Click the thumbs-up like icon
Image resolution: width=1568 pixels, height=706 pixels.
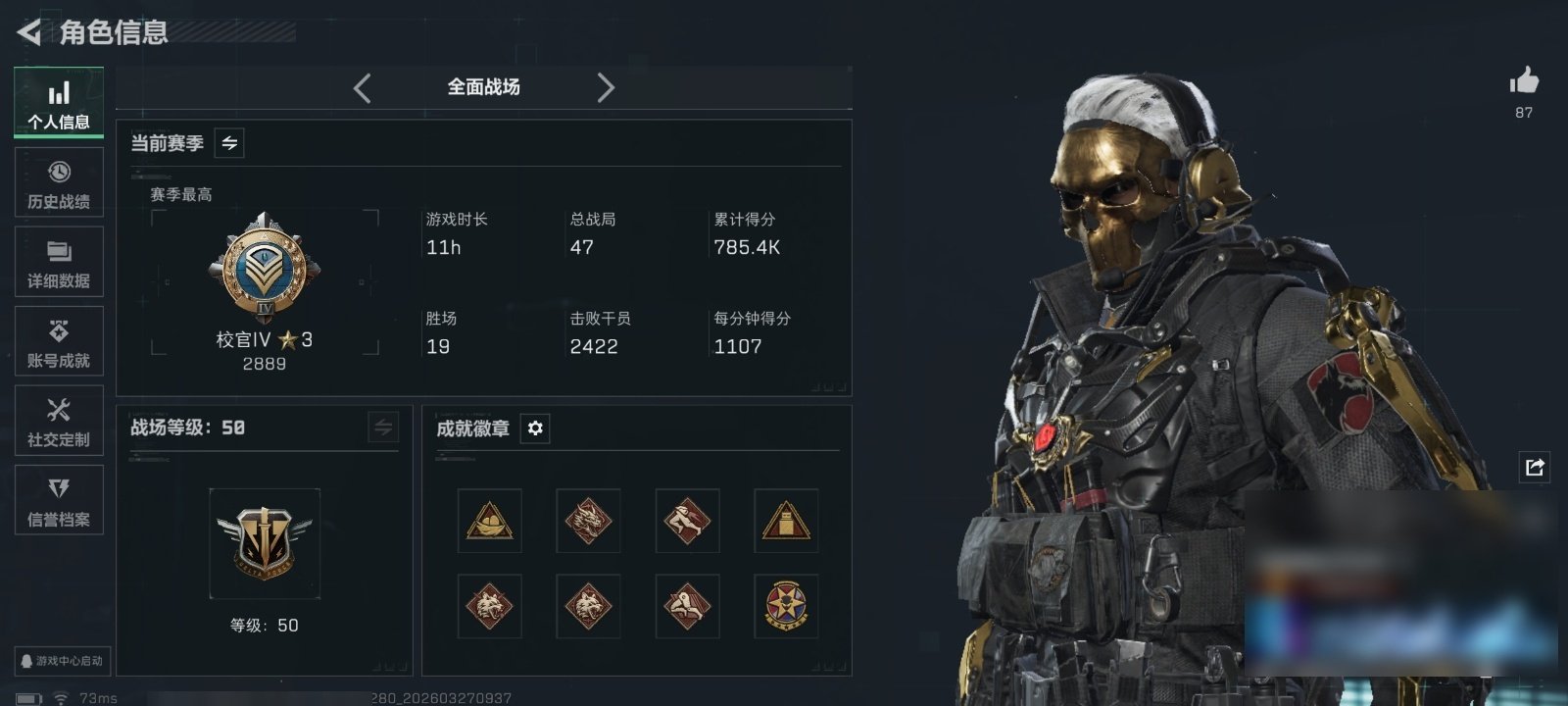point(1524,80)
